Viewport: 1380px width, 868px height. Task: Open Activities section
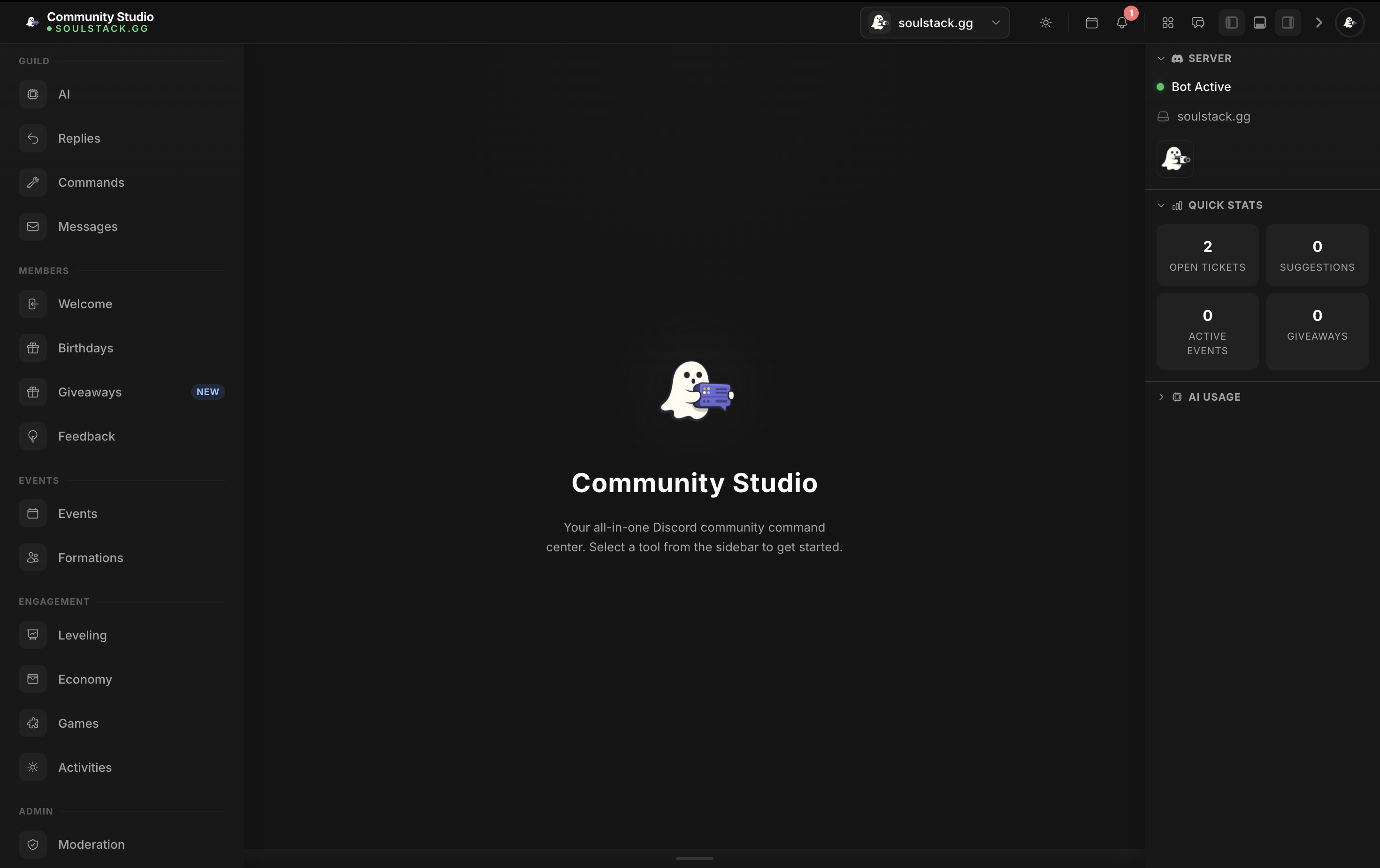pos(122,767)
